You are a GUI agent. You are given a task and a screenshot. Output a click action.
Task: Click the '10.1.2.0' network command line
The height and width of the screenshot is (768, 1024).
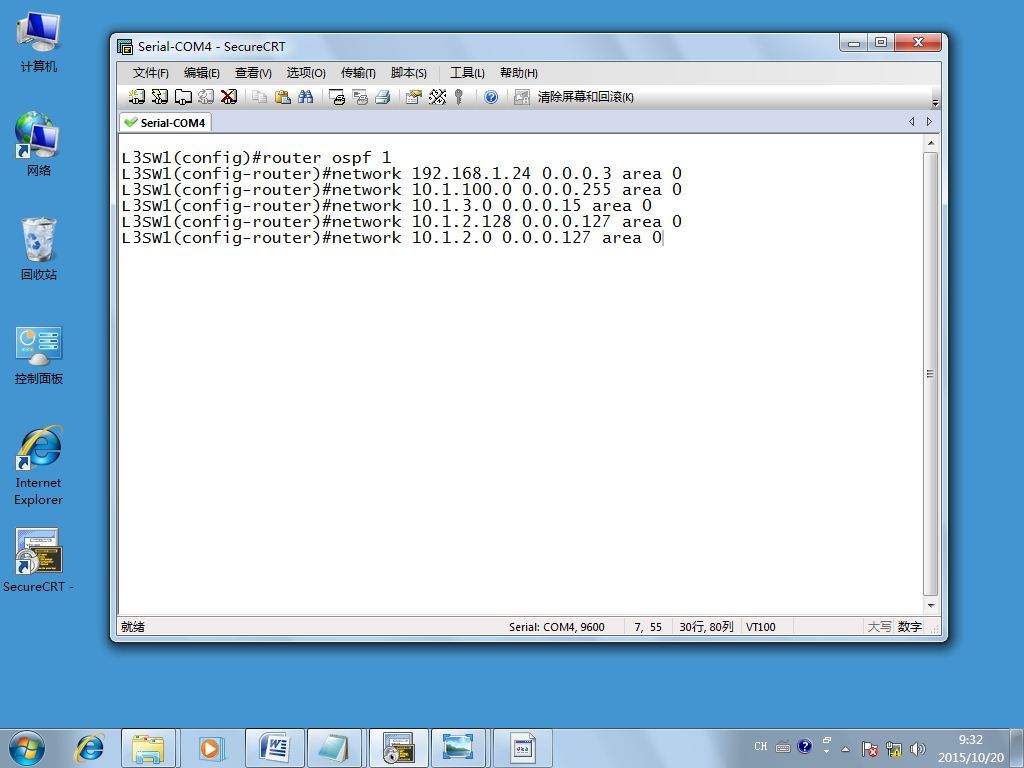coord(392,238)
